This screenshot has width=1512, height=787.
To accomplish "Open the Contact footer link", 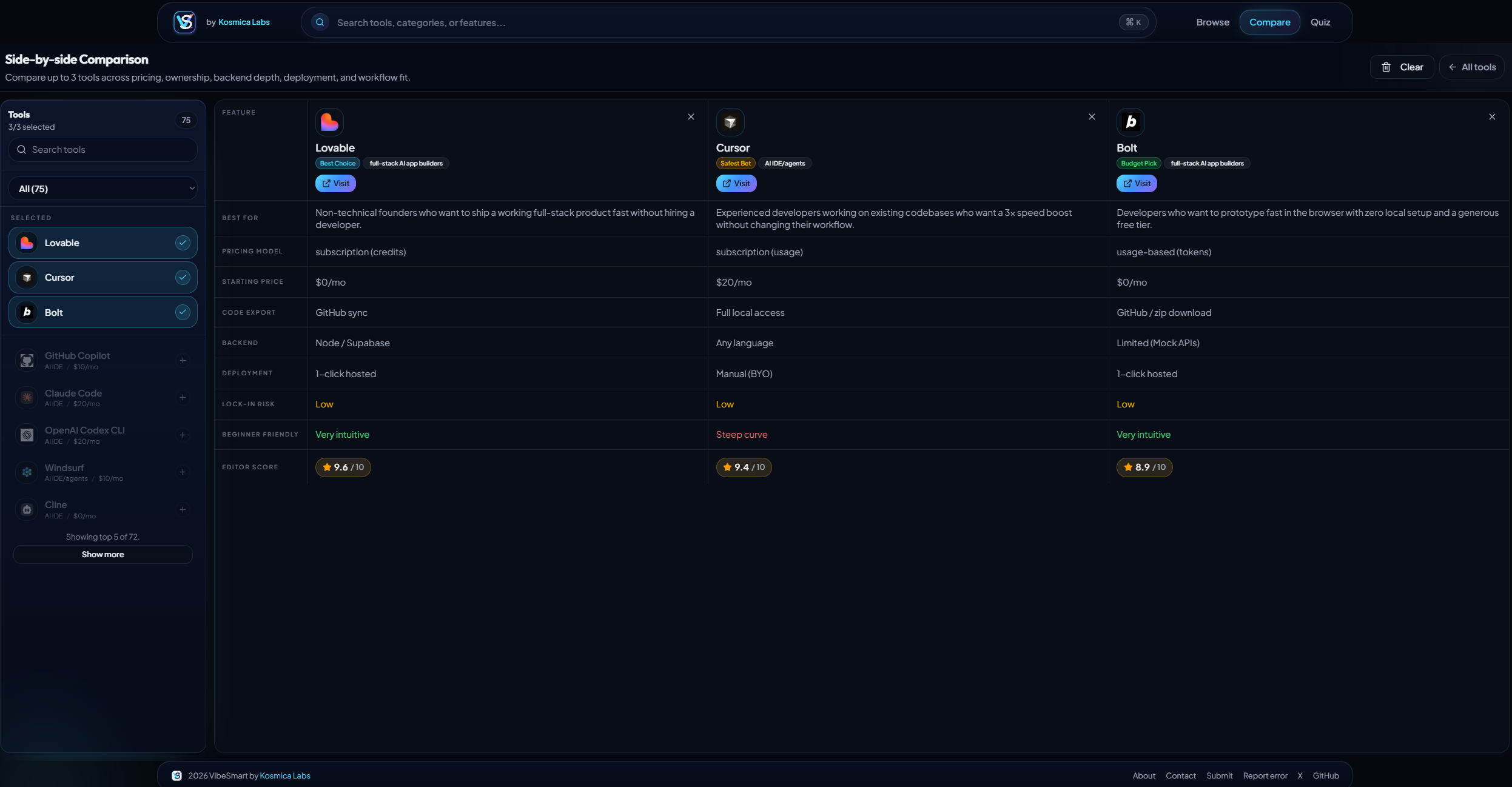I will (1180, 775).
